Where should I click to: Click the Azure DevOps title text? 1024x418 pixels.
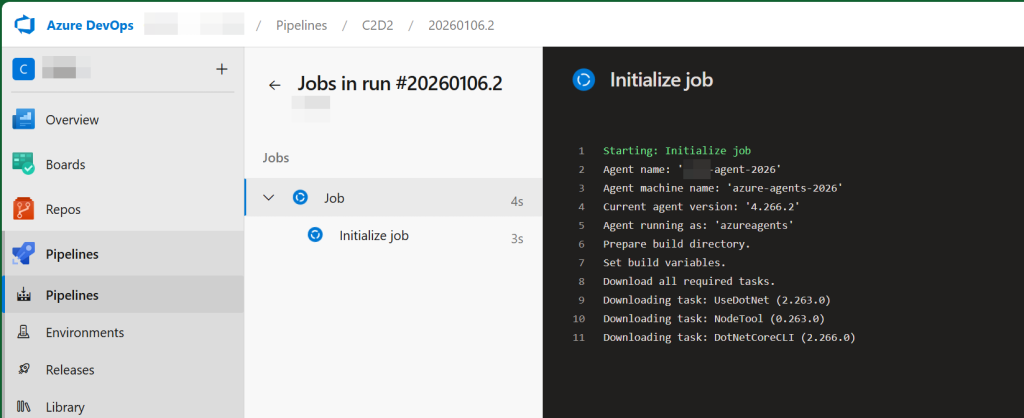click(x=89, y=23)
